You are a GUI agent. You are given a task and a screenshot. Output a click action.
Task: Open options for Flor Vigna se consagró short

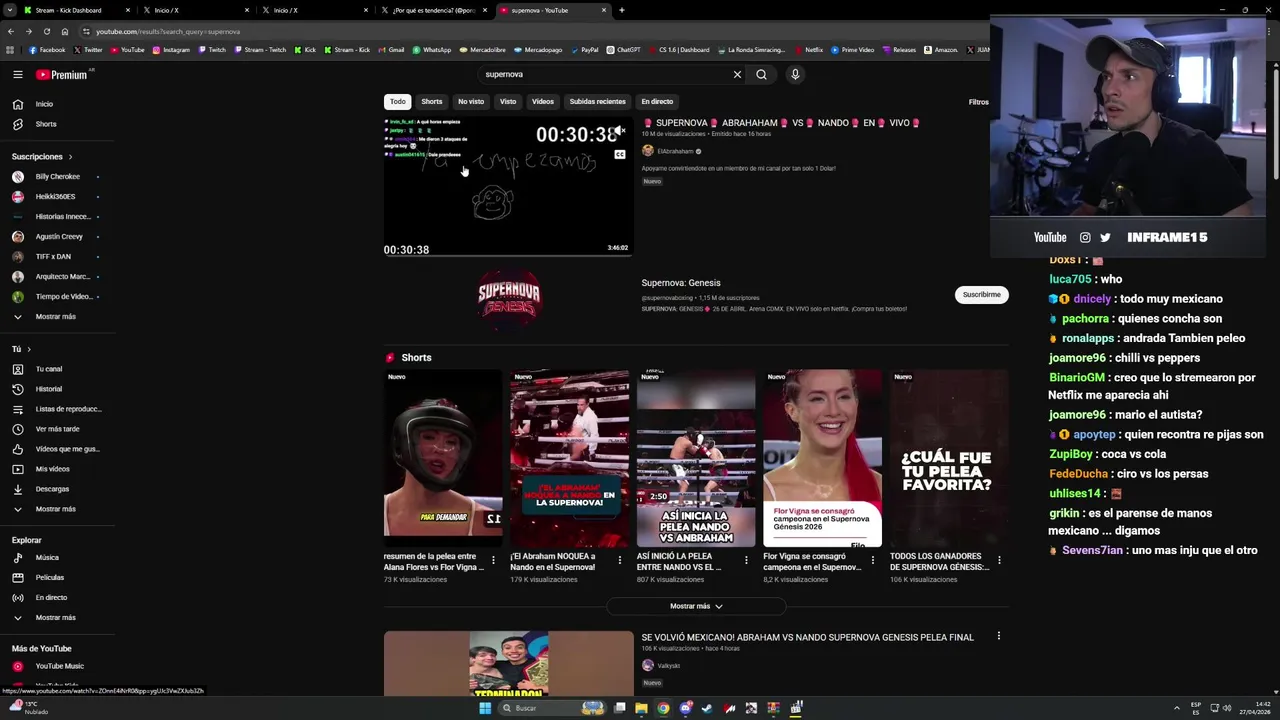(x=872, y=560)
